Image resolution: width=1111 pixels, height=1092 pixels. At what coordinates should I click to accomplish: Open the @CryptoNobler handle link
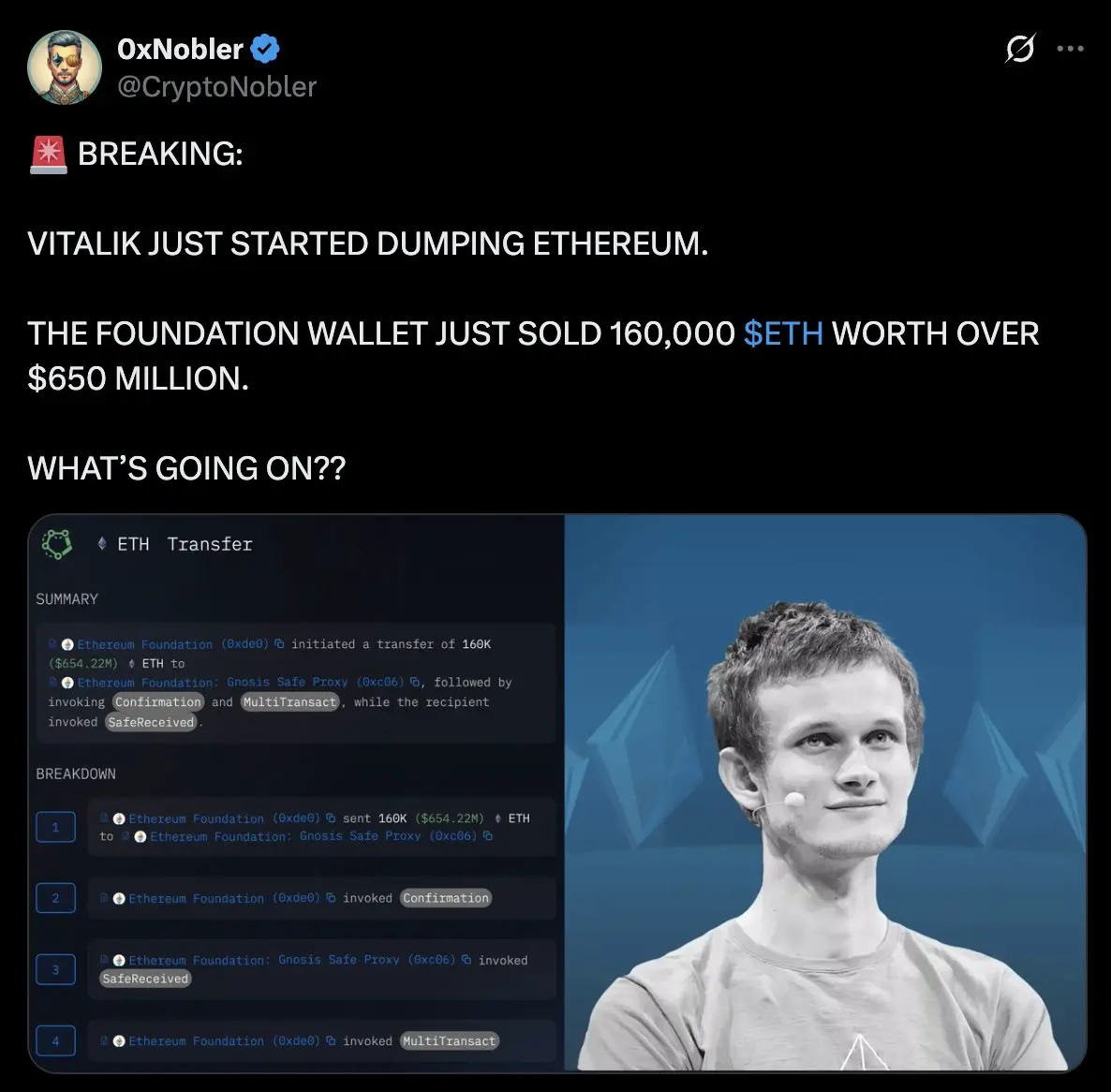click(216, 86)
